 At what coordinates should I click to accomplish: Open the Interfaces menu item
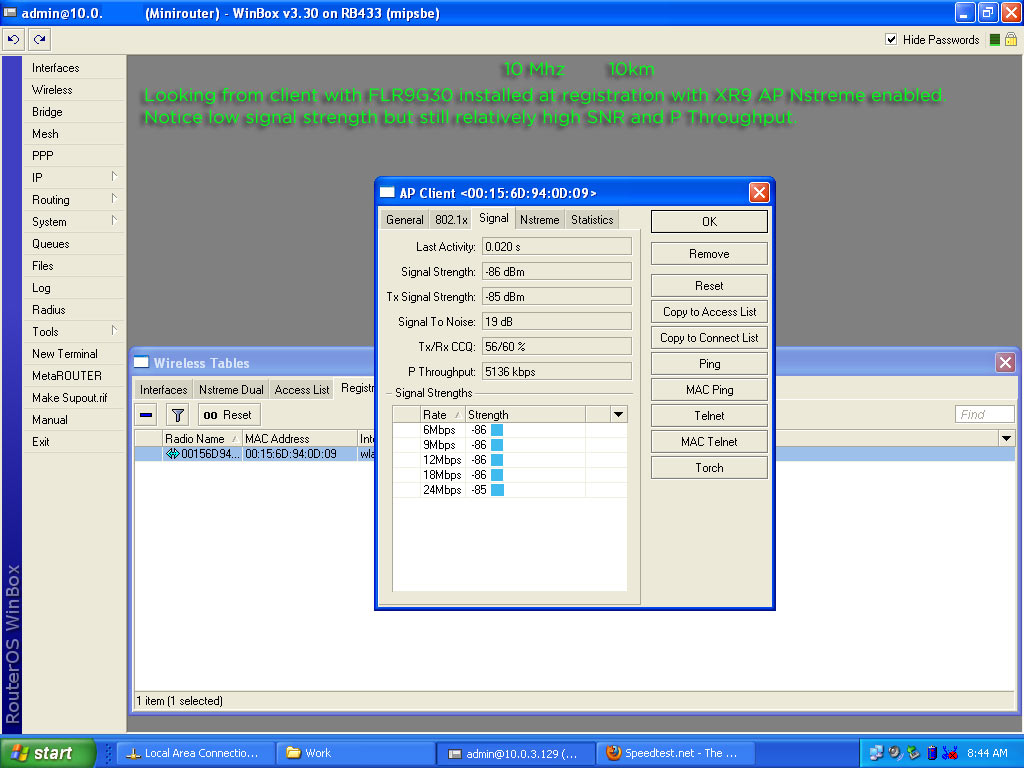56,68
